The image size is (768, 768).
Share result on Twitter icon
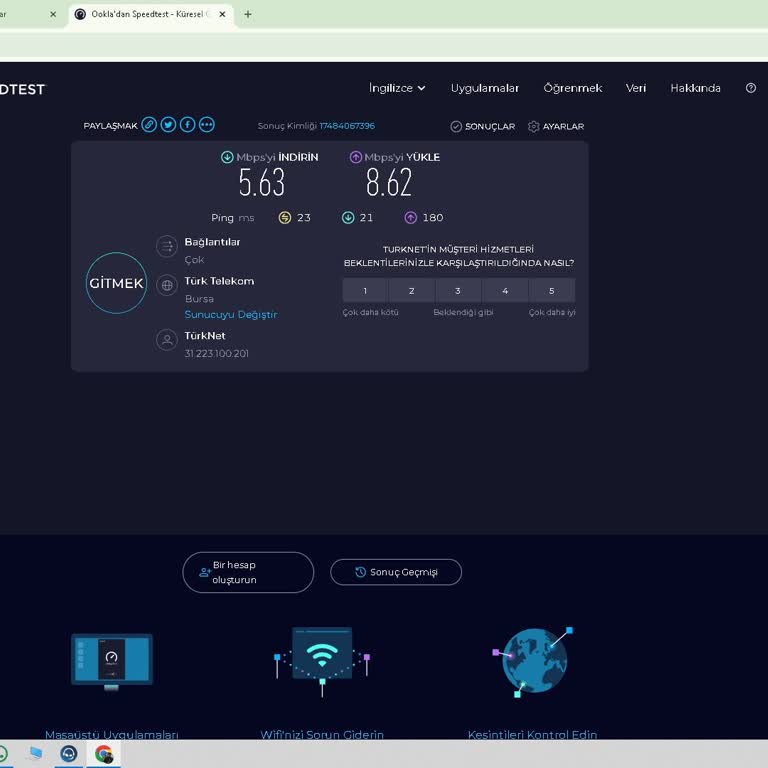[x=168, y=125]
